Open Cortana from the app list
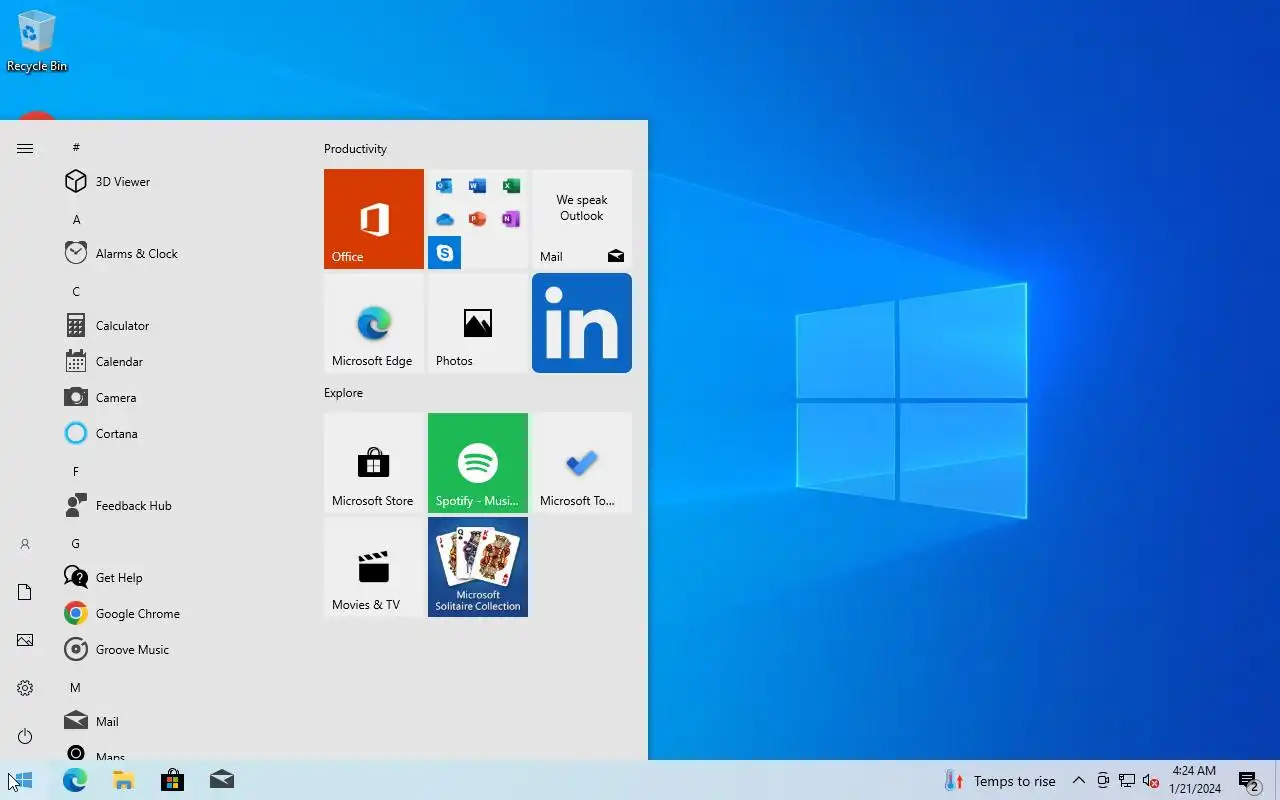1280x800 pixels. pos(180,434)
